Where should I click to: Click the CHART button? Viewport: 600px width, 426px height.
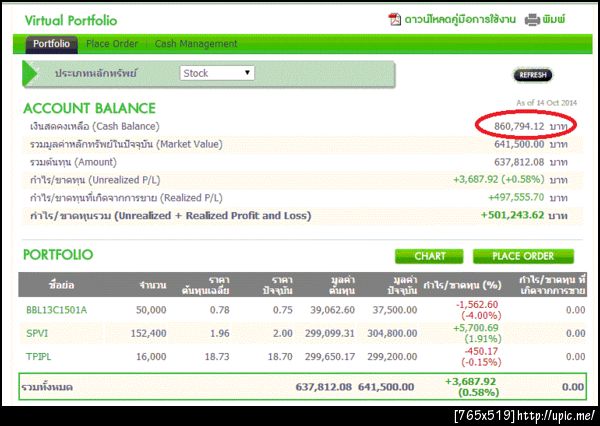click(x=429, y=256)
